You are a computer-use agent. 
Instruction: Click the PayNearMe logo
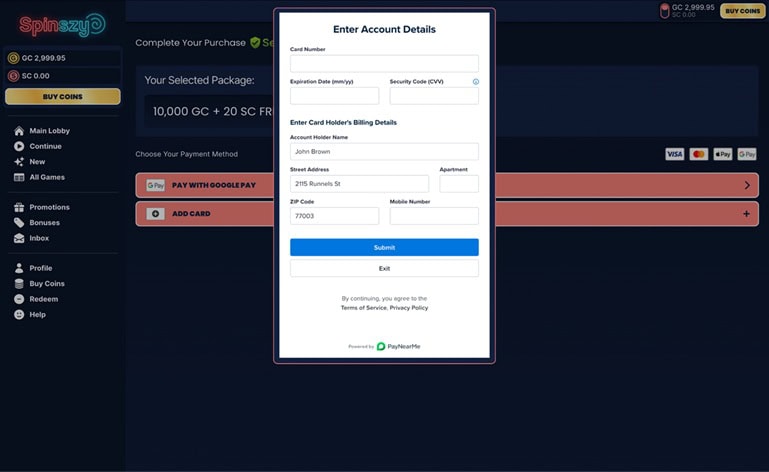tap(400, 346)
